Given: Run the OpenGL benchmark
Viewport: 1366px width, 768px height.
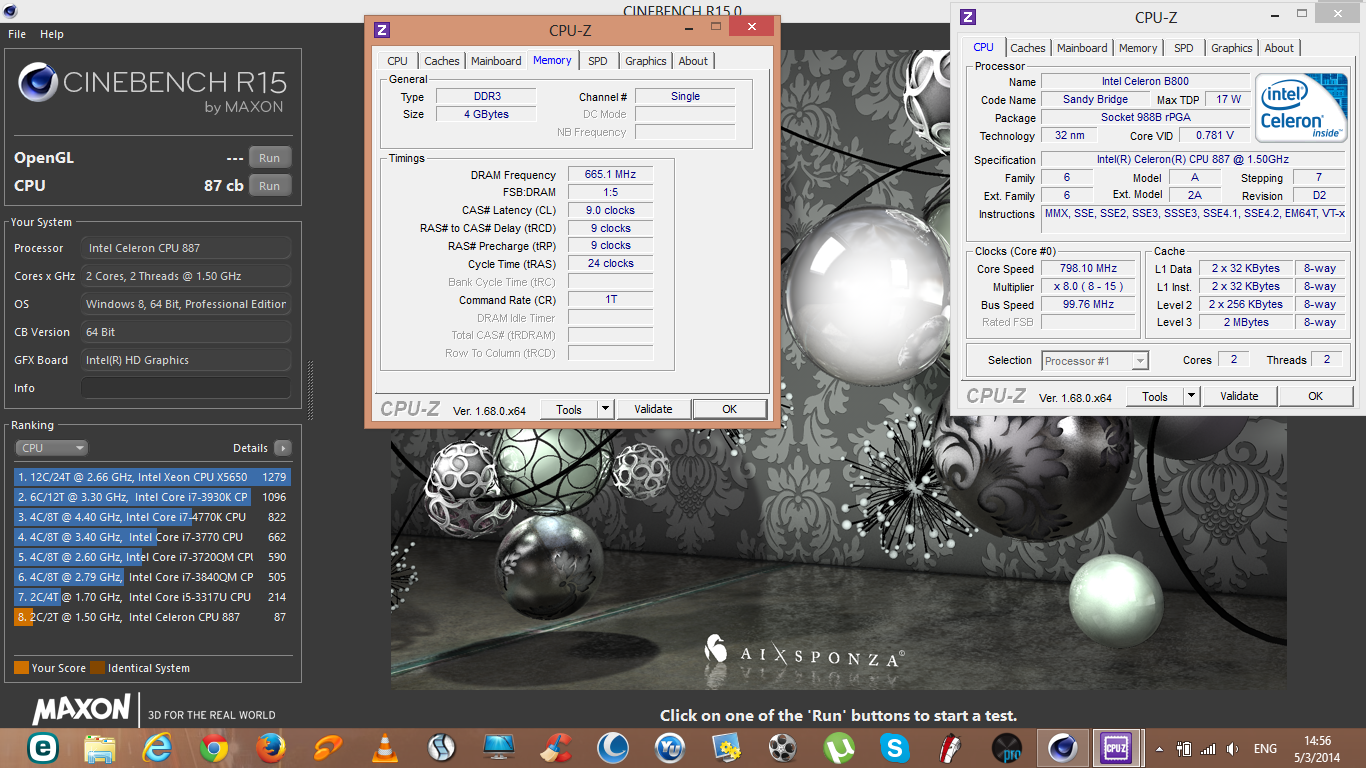Looking at the screenshot, I should click(270, 158).
